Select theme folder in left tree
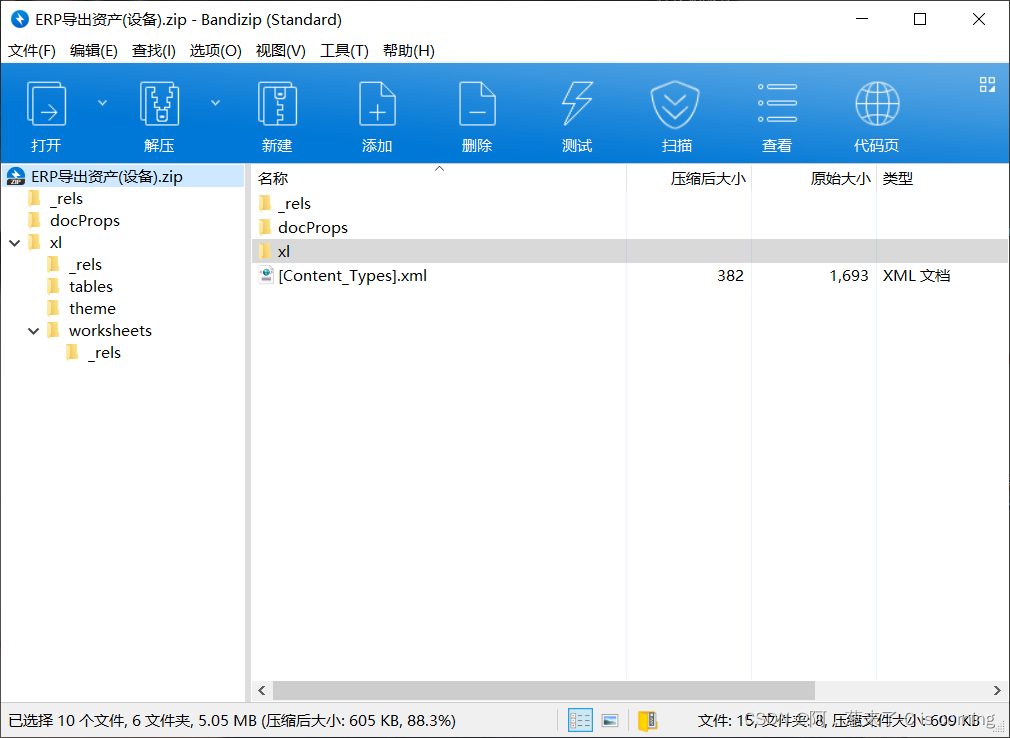1010x738 pixels. click(92, 308)
